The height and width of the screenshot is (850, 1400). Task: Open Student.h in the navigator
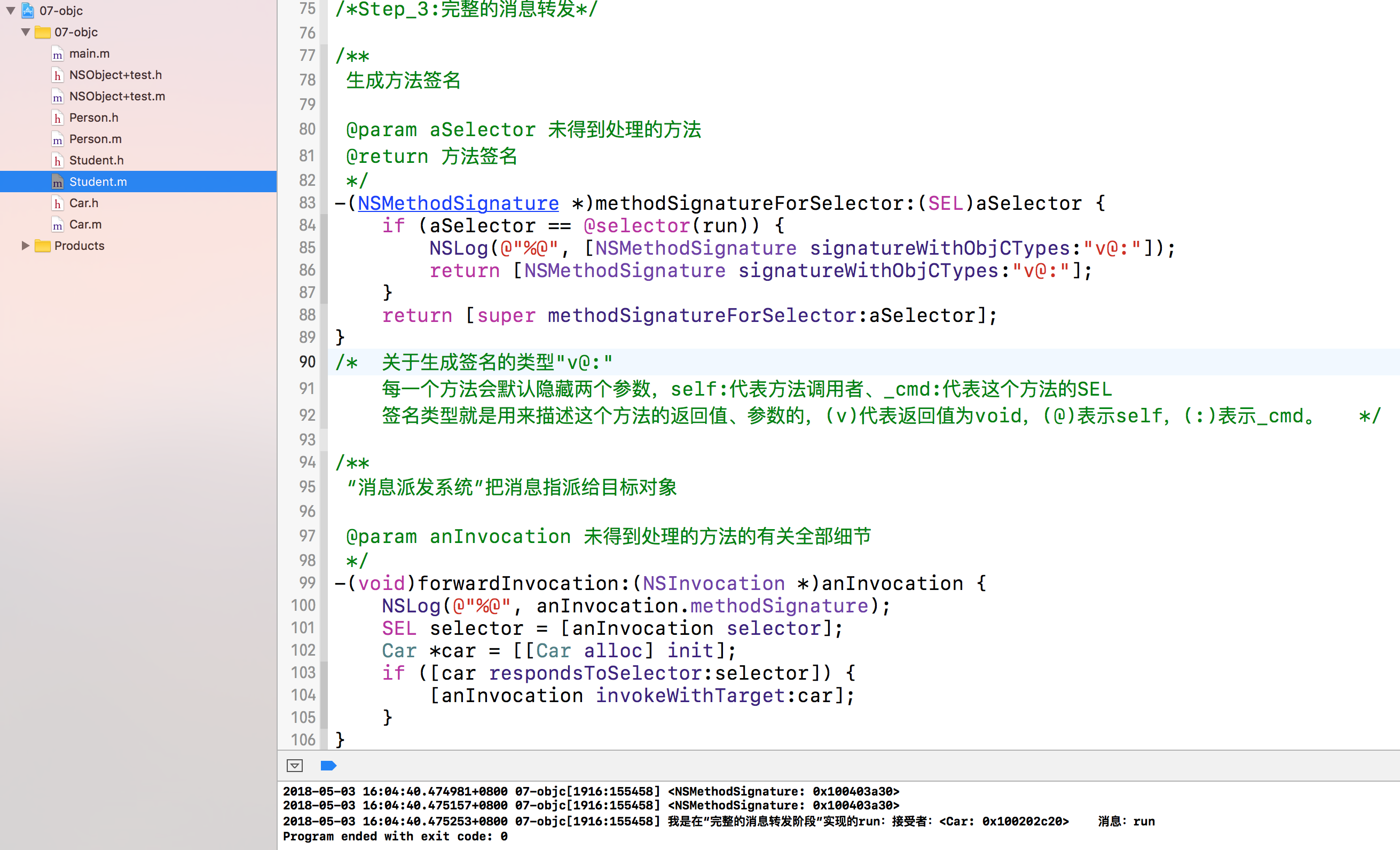(x=96, y=160)
